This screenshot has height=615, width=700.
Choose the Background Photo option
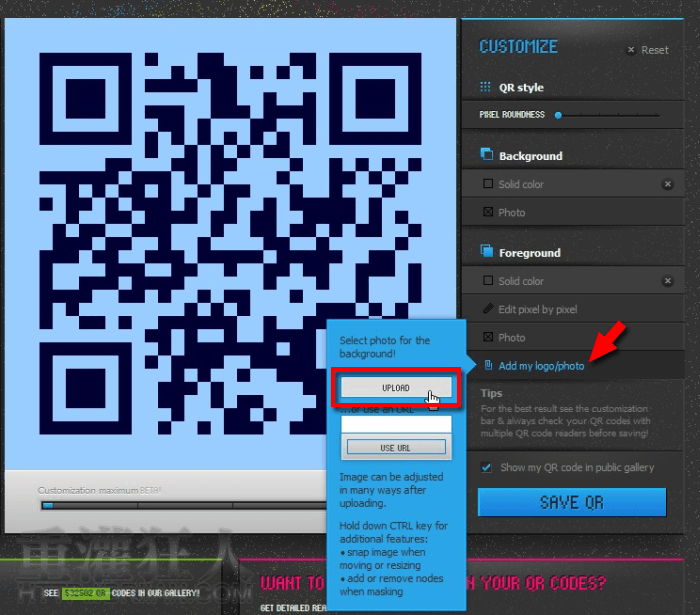[510, 212]
